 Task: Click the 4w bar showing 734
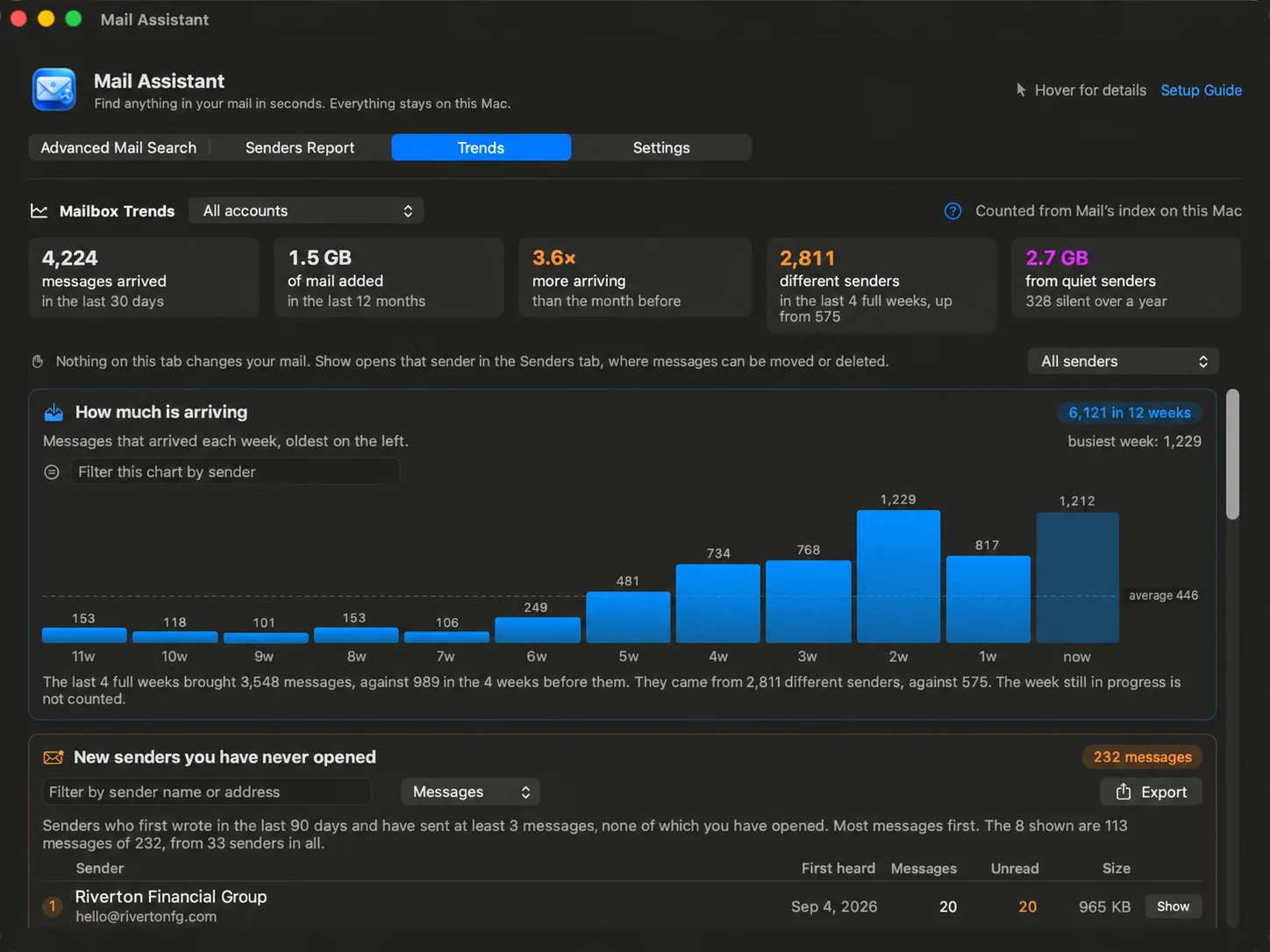coord(717,604)
